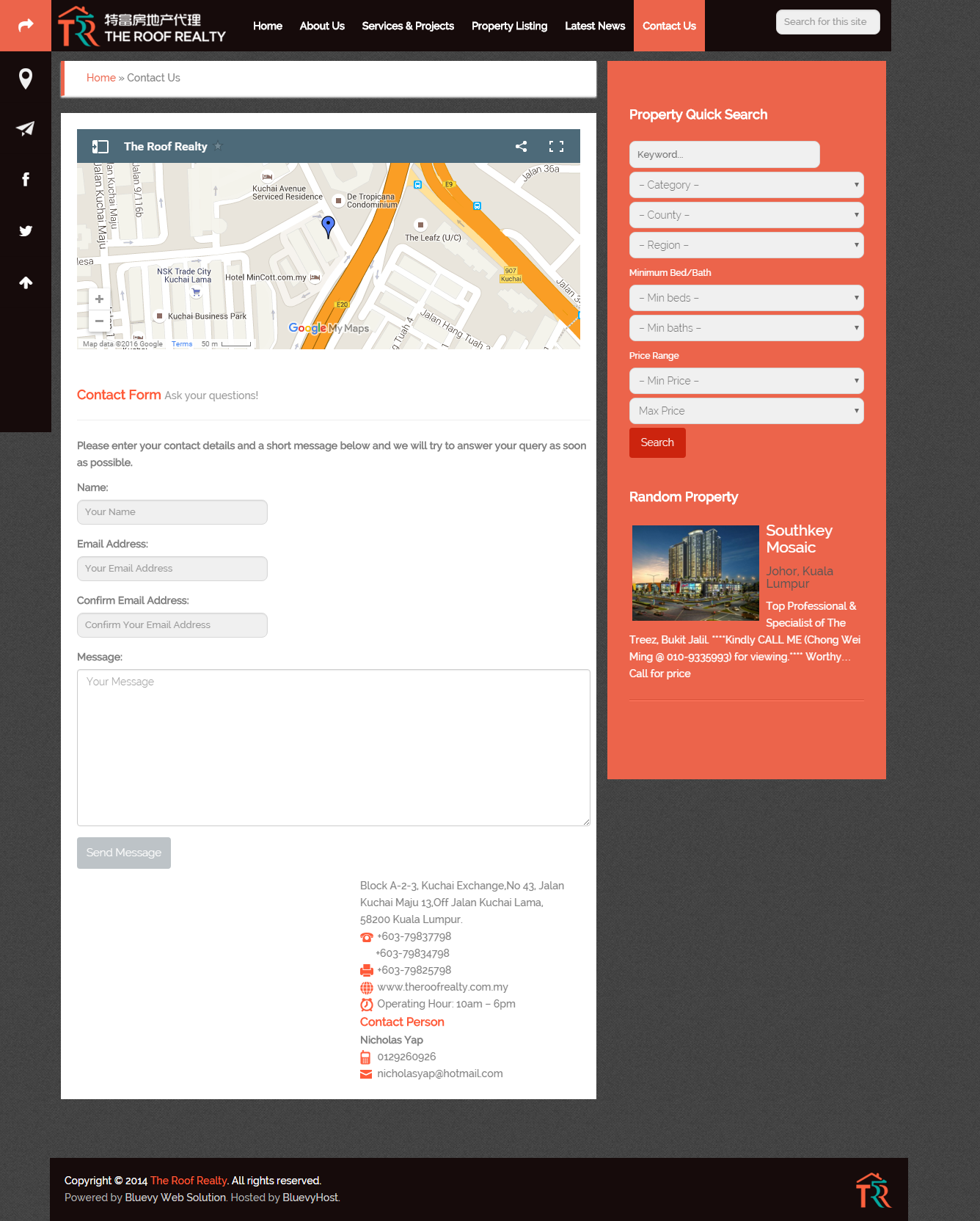Viewport: 980px width, 1221px height.
Task: Open the Southkey Mosaic thumbnail image
Action: 695,573
